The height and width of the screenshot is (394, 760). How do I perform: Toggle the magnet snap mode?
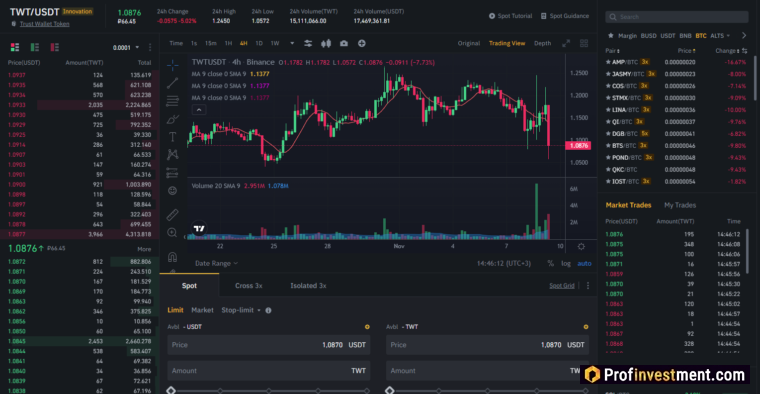(x=172, y=256)
